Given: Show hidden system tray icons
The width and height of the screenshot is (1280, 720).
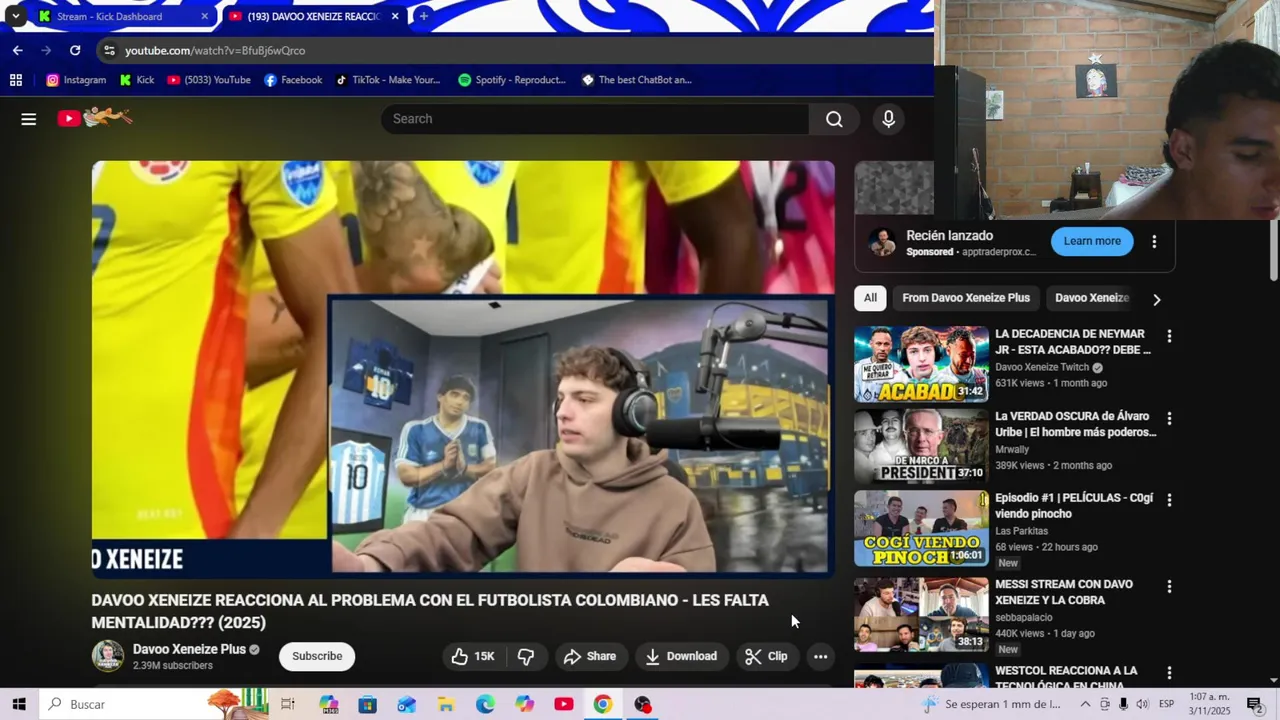Looking at the screenshot, I should pyautogui.click(x=1085, y=704).
